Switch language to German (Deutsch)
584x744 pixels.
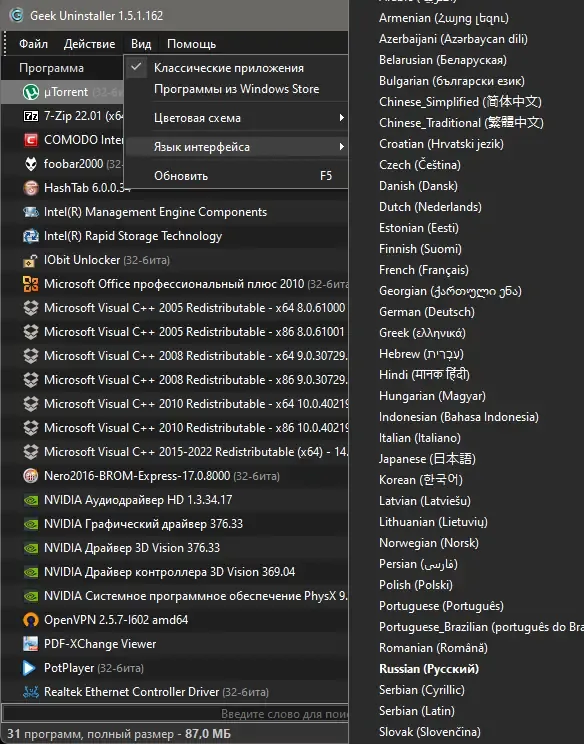(x=426, y=312)
